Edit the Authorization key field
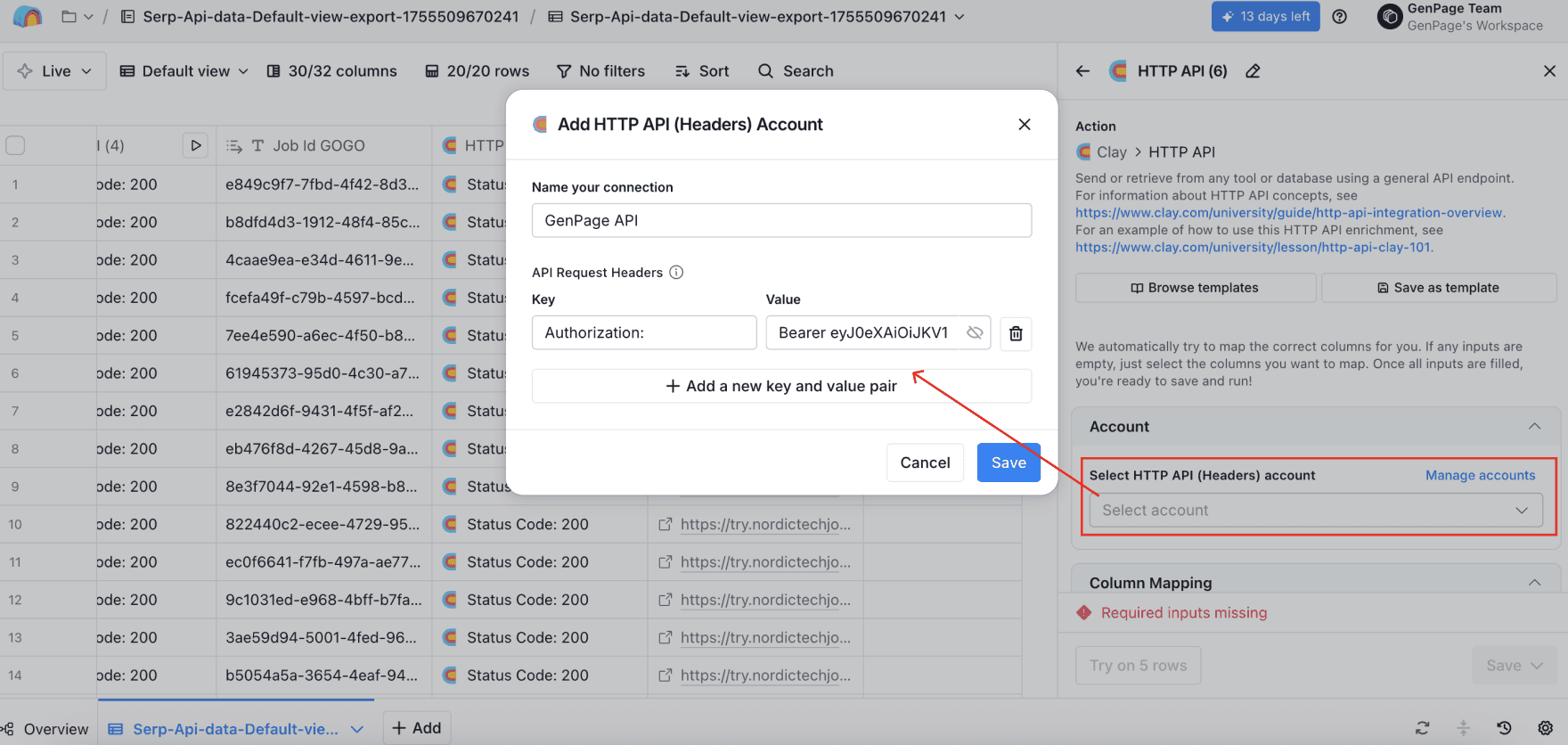This screenshot has width=1568, height=745. (x=644, y=332)
